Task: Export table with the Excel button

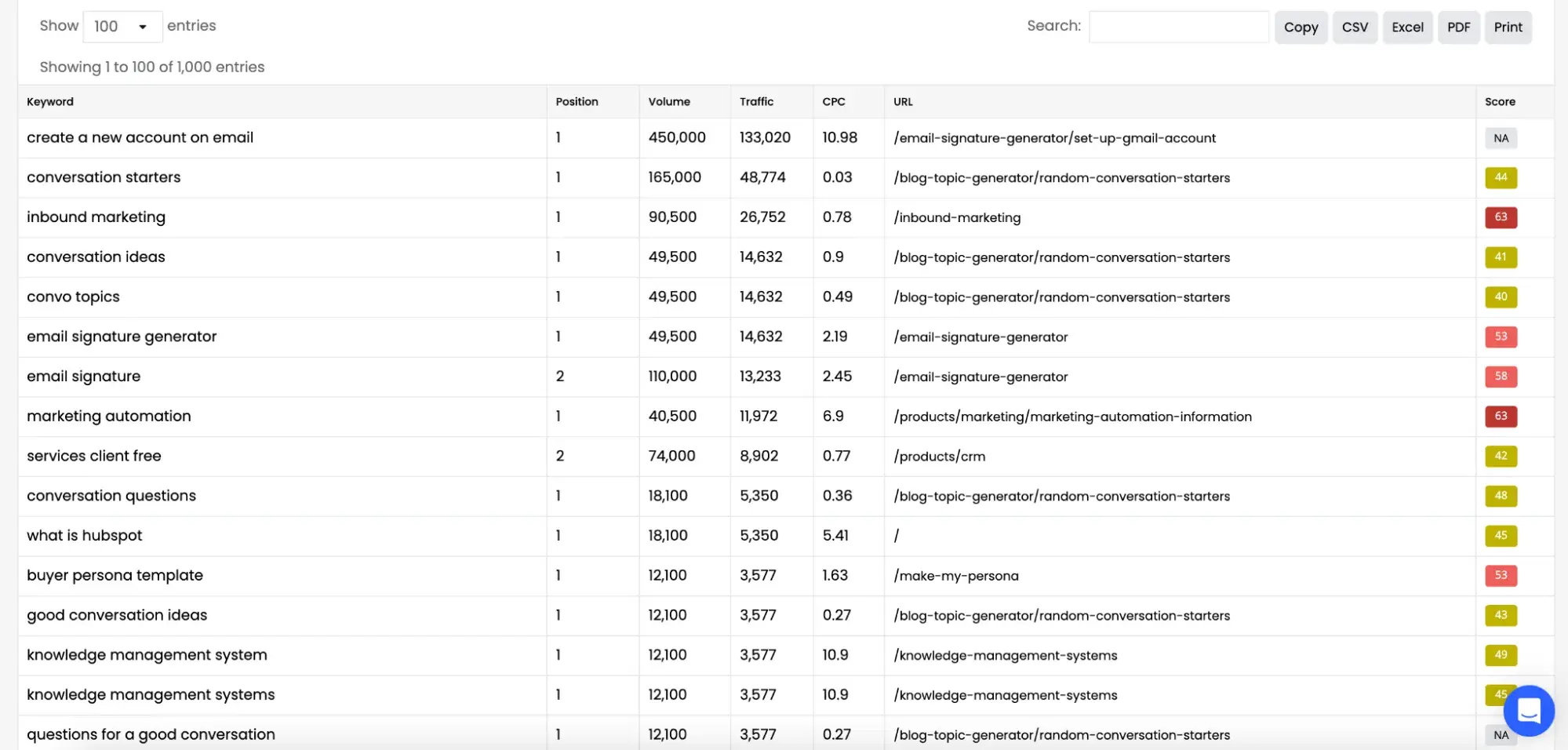Action: coord(1407,27)
